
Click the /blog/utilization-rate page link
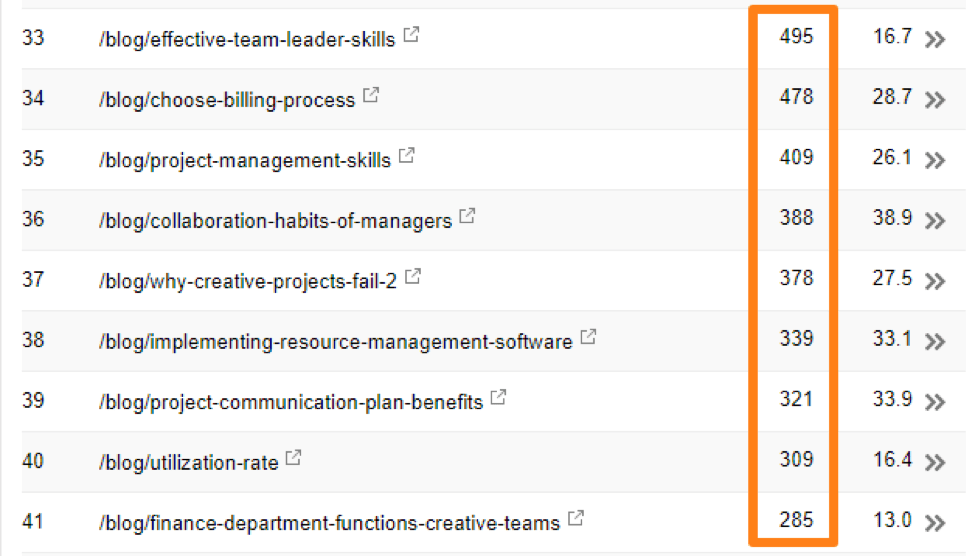(188, 463)
